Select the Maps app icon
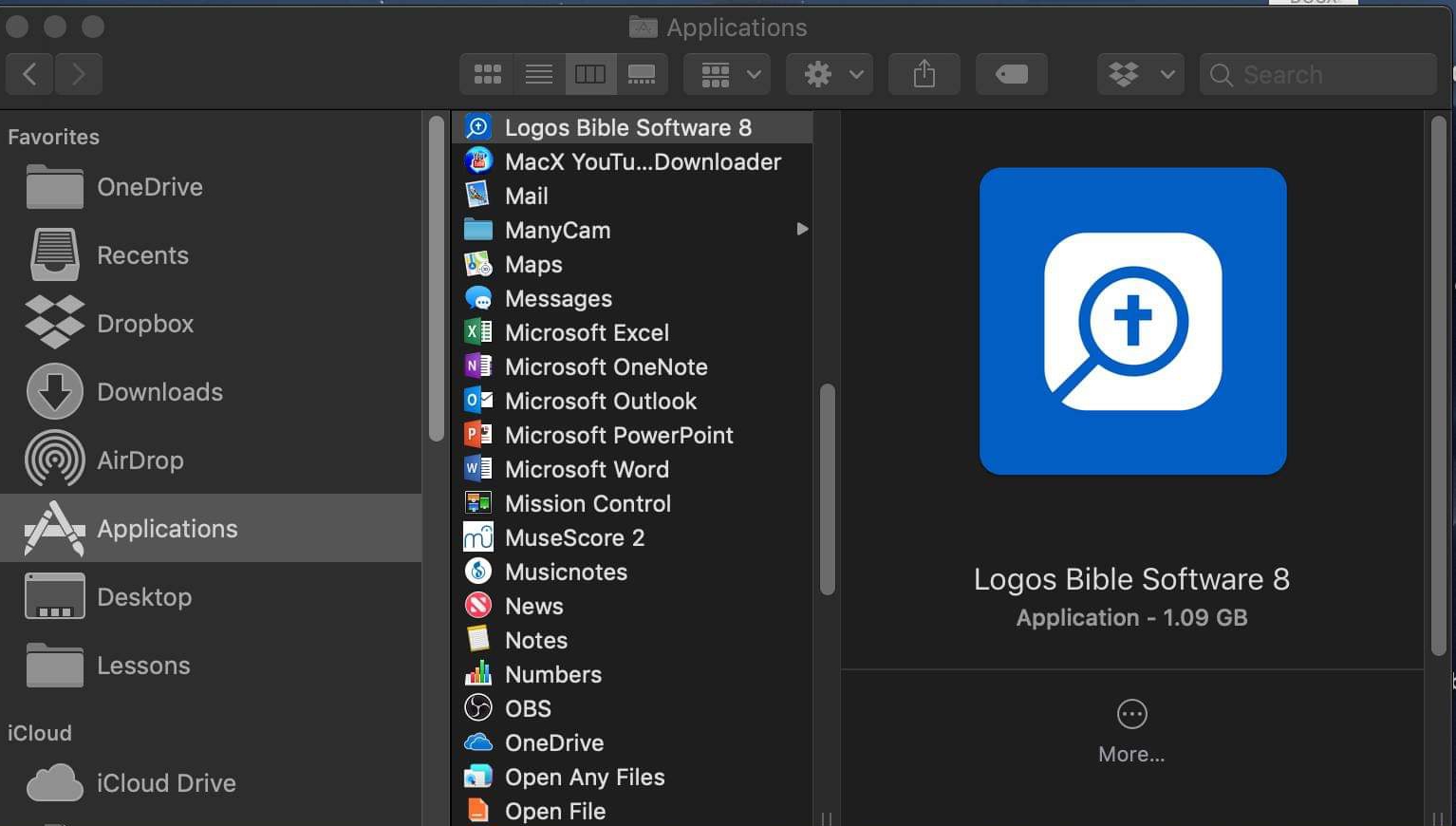 click(478, 264)
